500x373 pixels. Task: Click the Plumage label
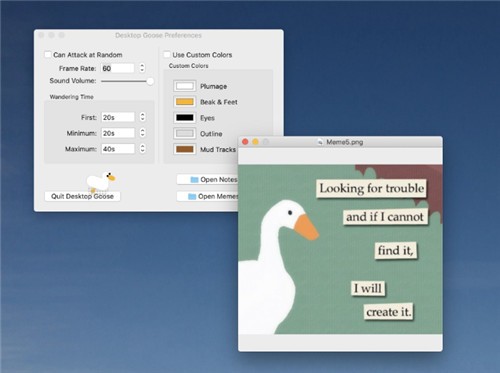click(x=213, y=86)
